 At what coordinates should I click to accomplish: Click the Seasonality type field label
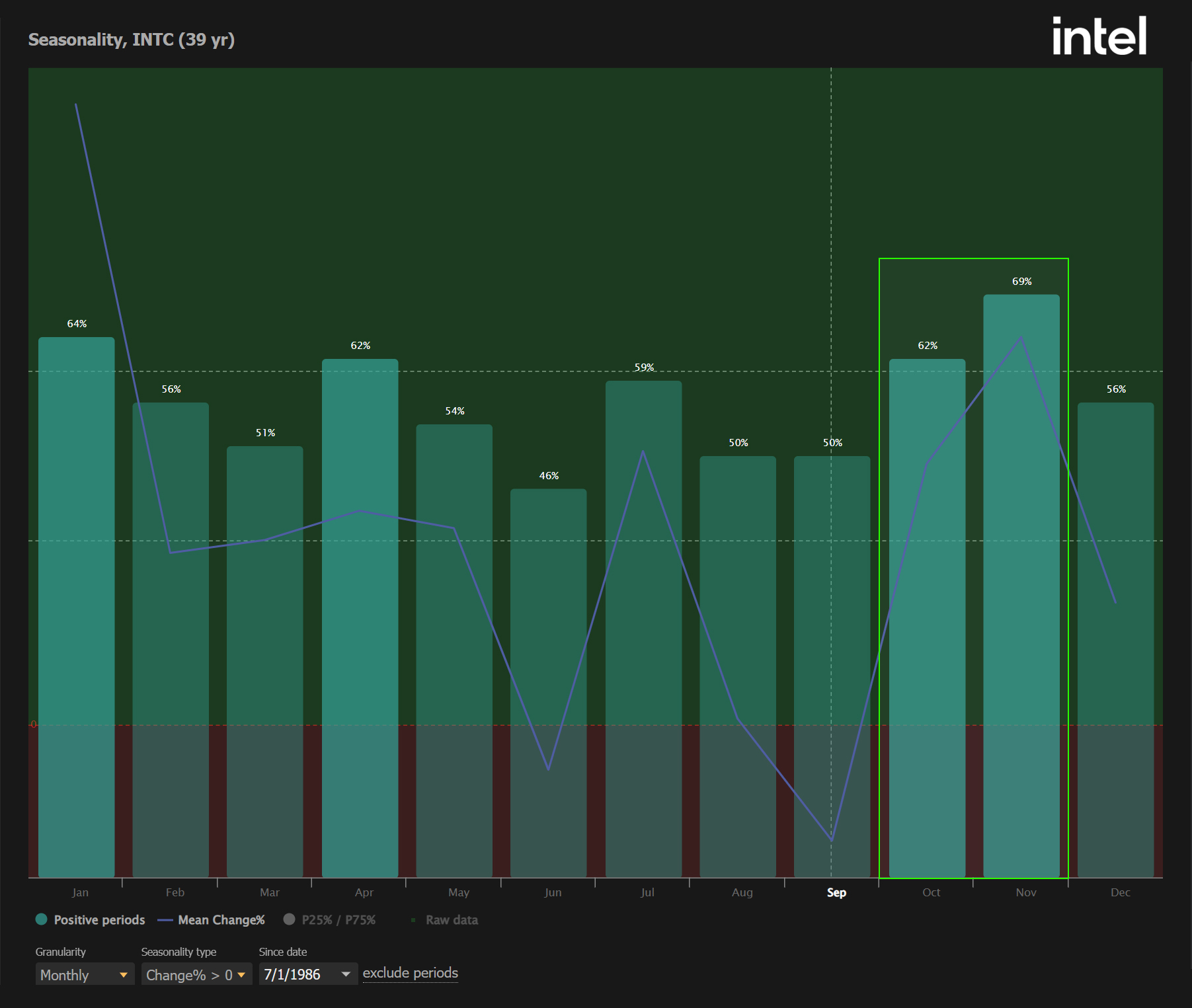pos(179,952)
